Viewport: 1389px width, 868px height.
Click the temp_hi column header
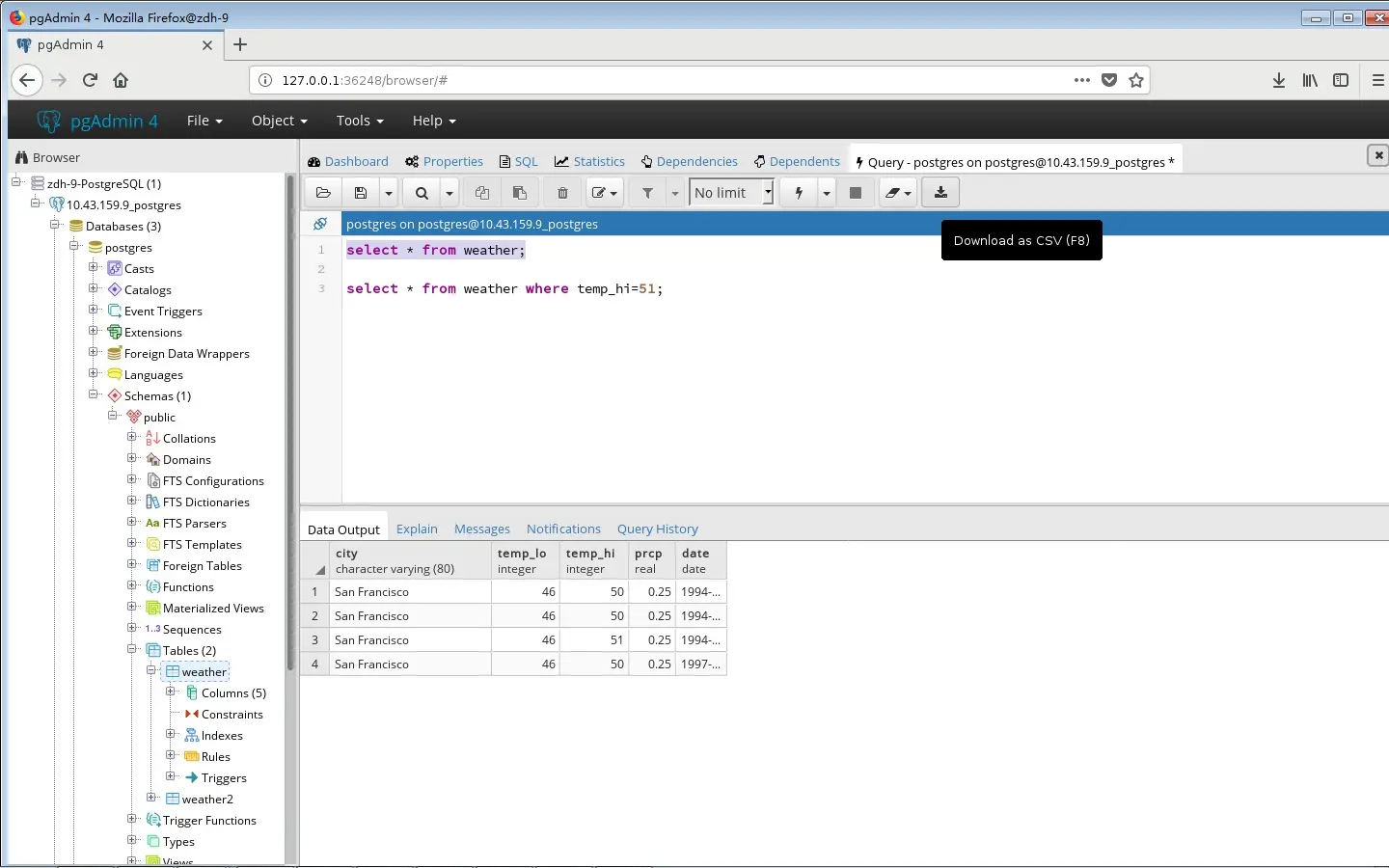pos(594,560)
